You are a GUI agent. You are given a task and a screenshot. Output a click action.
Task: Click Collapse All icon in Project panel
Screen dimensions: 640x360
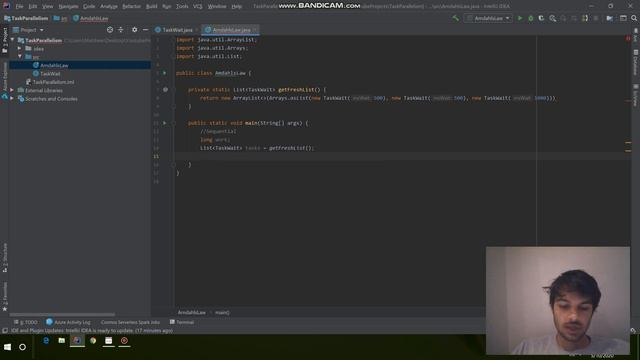tap(121, 30)
